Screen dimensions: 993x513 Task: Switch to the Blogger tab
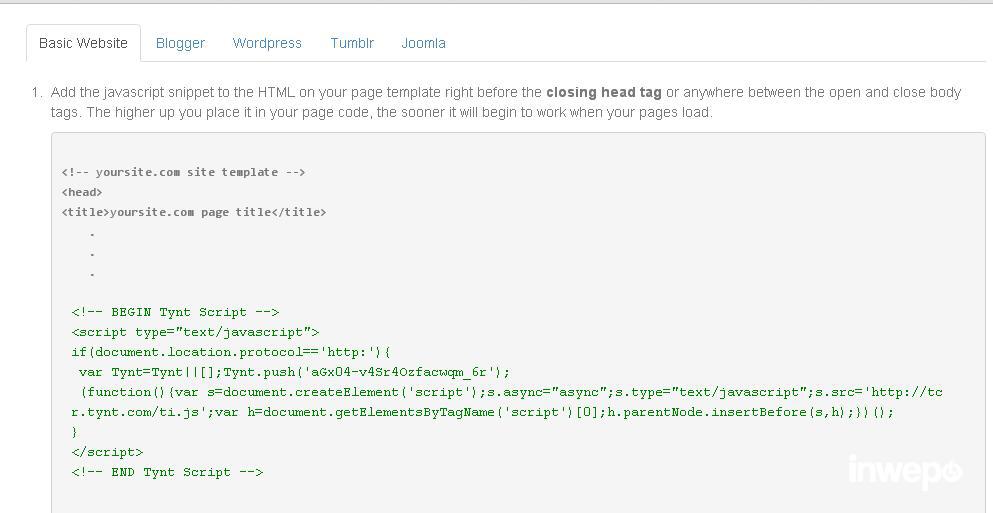(180, 43)
